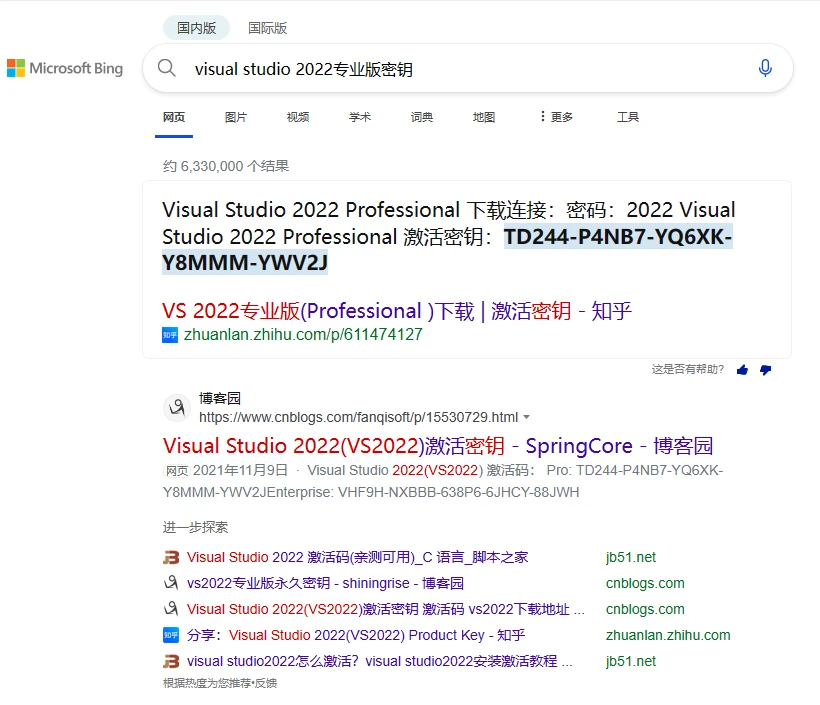This screenshot has height=705, width=820.
Task: Click the jb51 icon beside visual studio2022怎么激活
Action: pos(171,662)
